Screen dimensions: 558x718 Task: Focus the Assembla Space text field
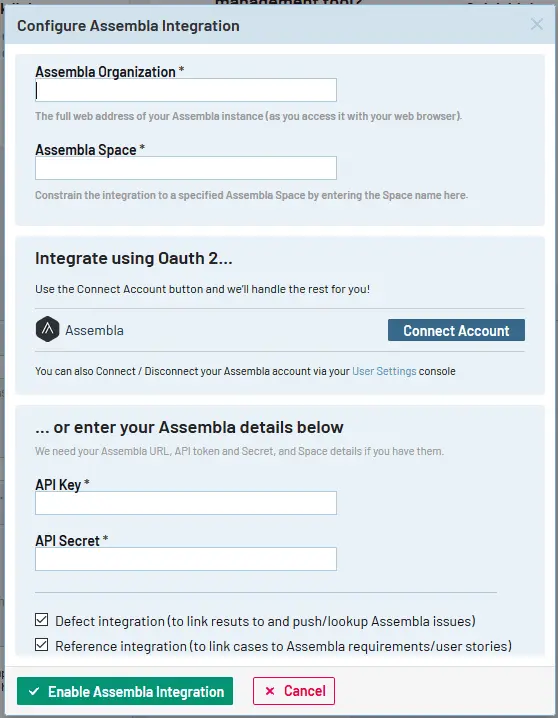point(186,168)
